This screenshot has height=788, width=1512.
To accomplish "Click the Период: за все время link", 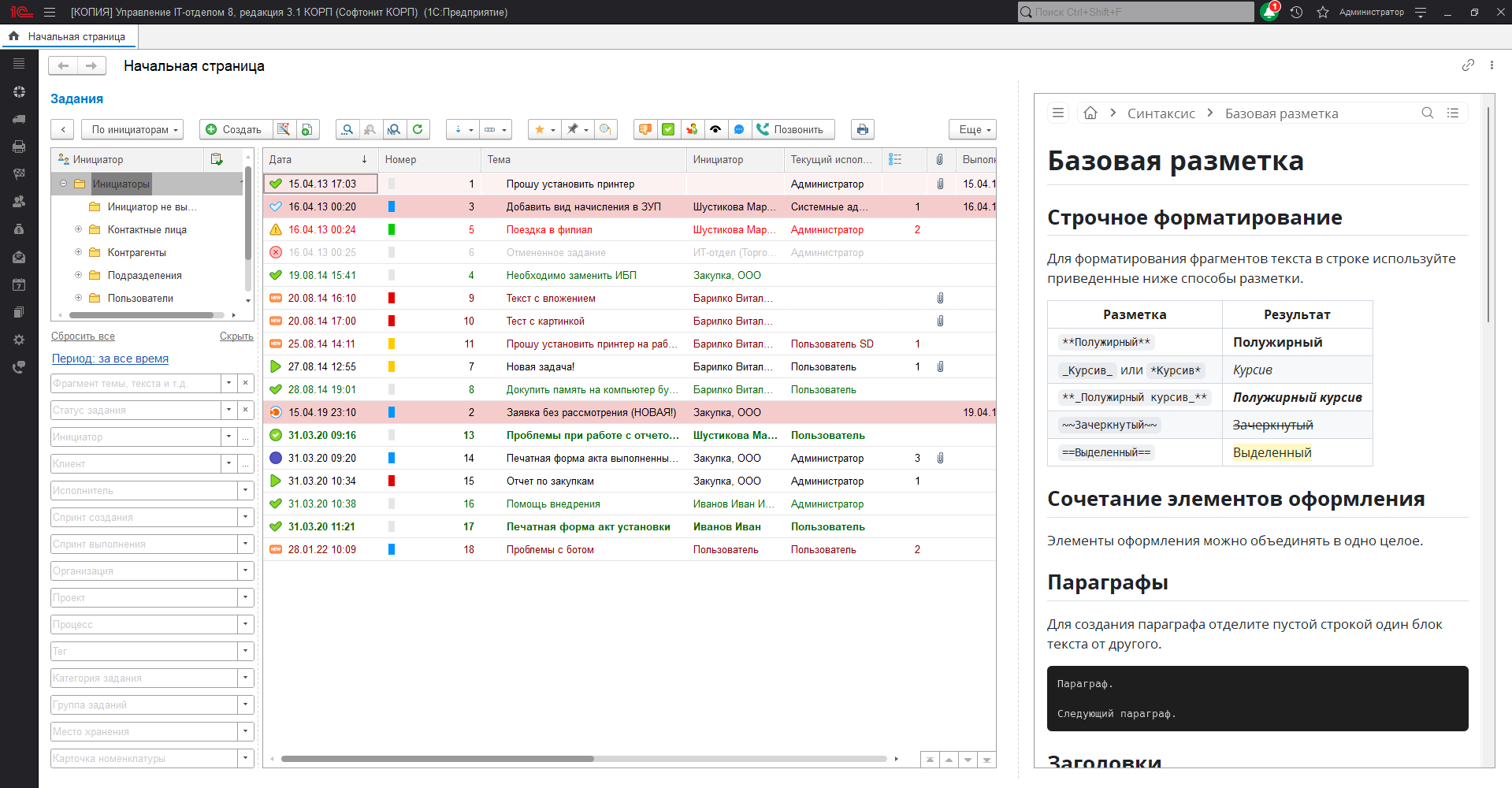I will point(110,359).
